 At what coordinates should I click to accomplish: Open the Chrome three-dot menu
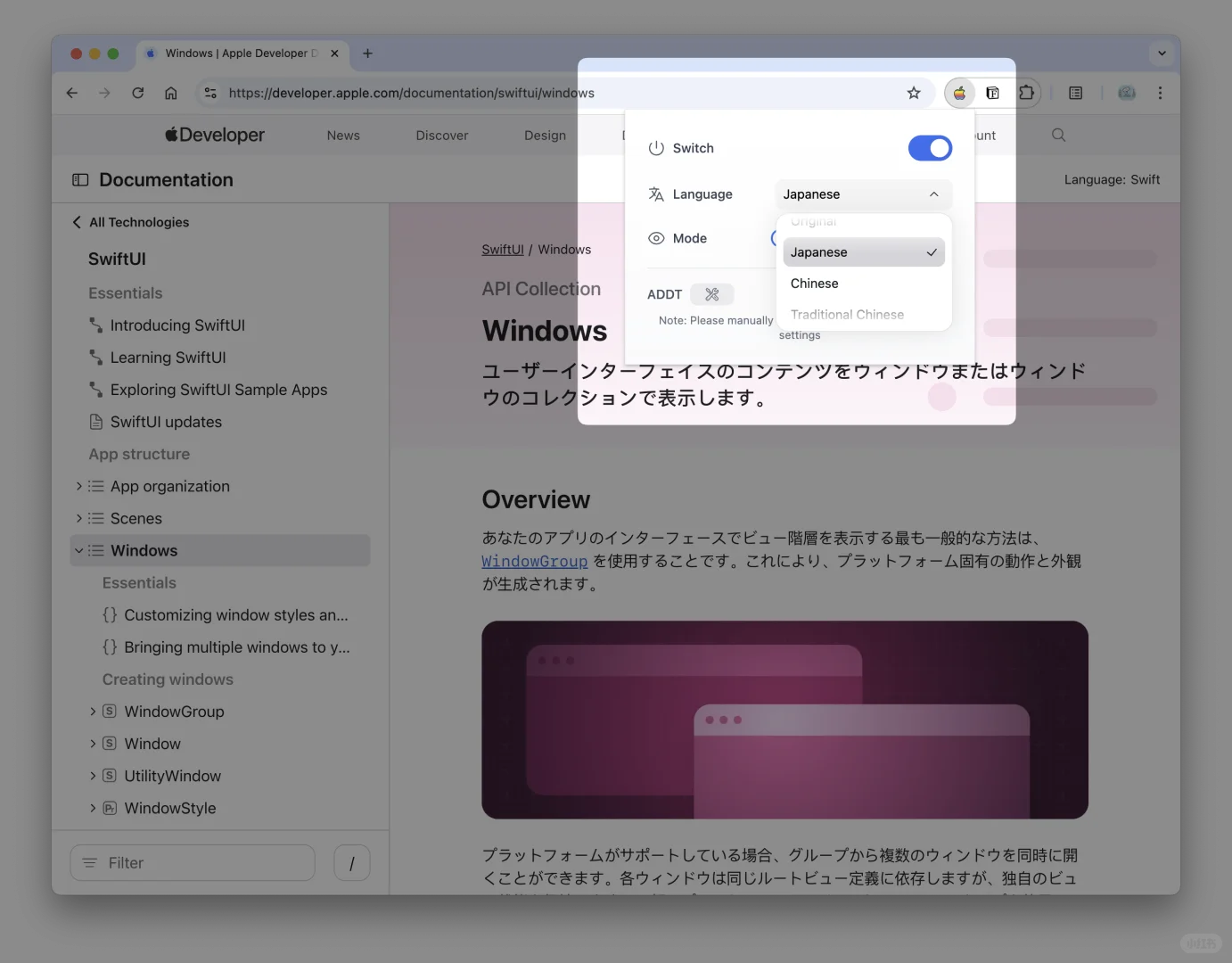(x=1160, y=93)
